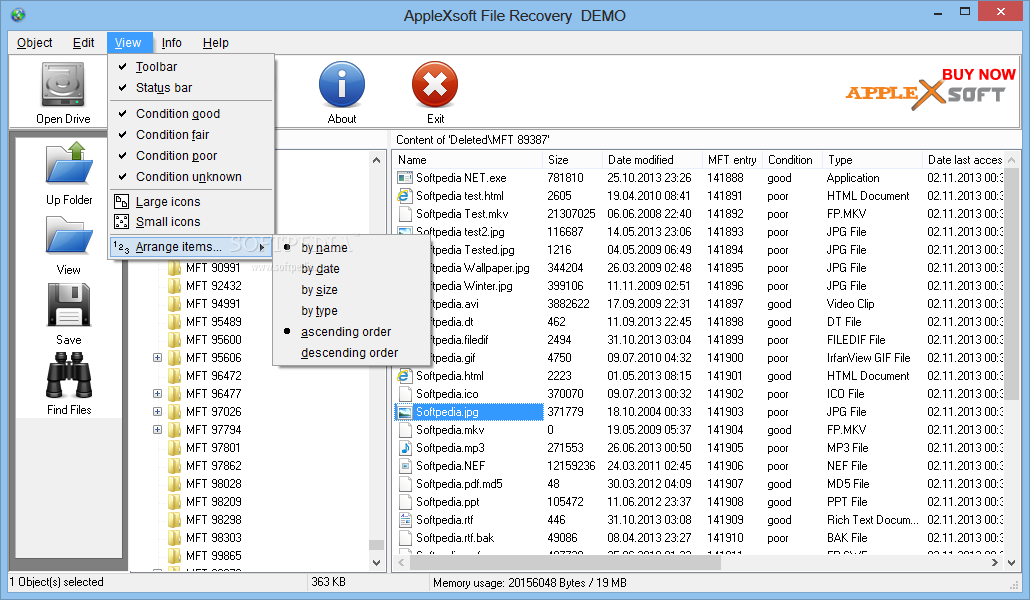Select the MFT 98028 tree folder
The height and width of the screenshot is (600, 1030).
213,484
